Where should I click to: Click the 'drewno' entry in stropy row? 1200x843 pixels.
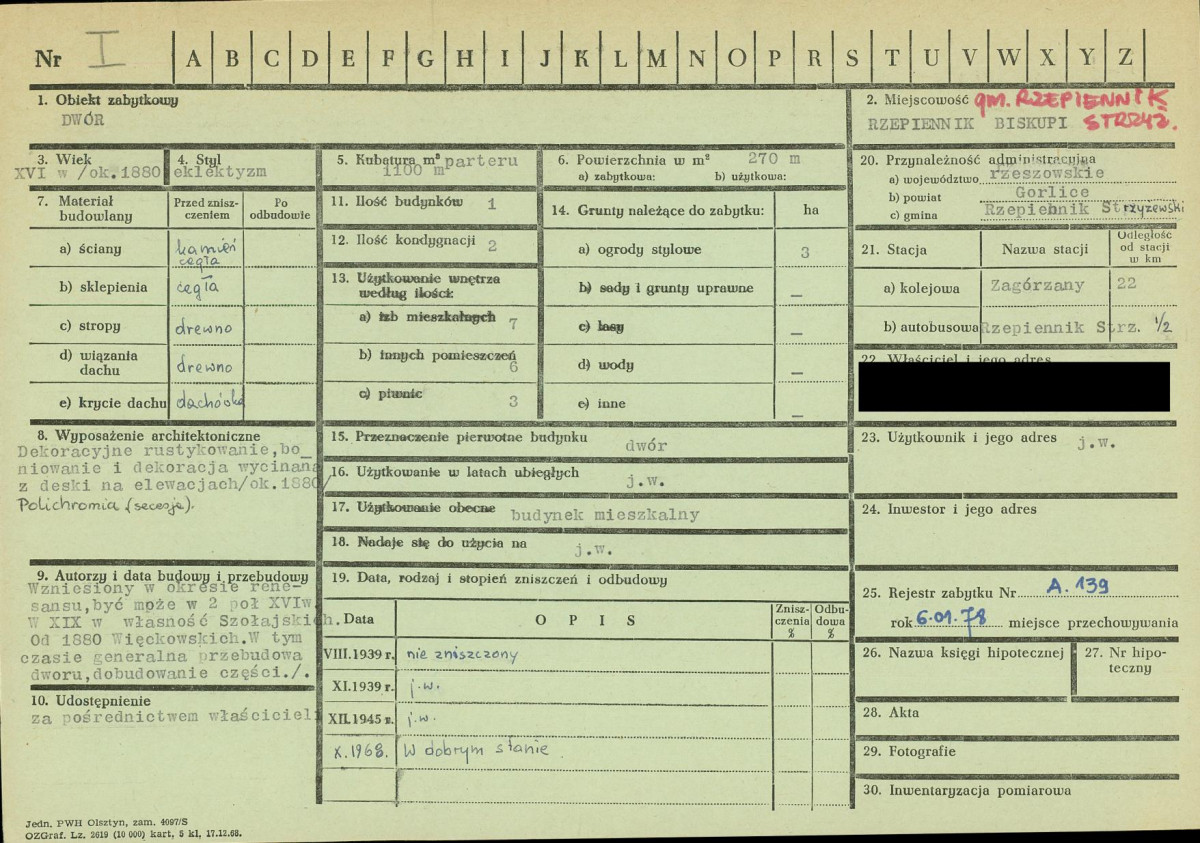click(203, 327)
